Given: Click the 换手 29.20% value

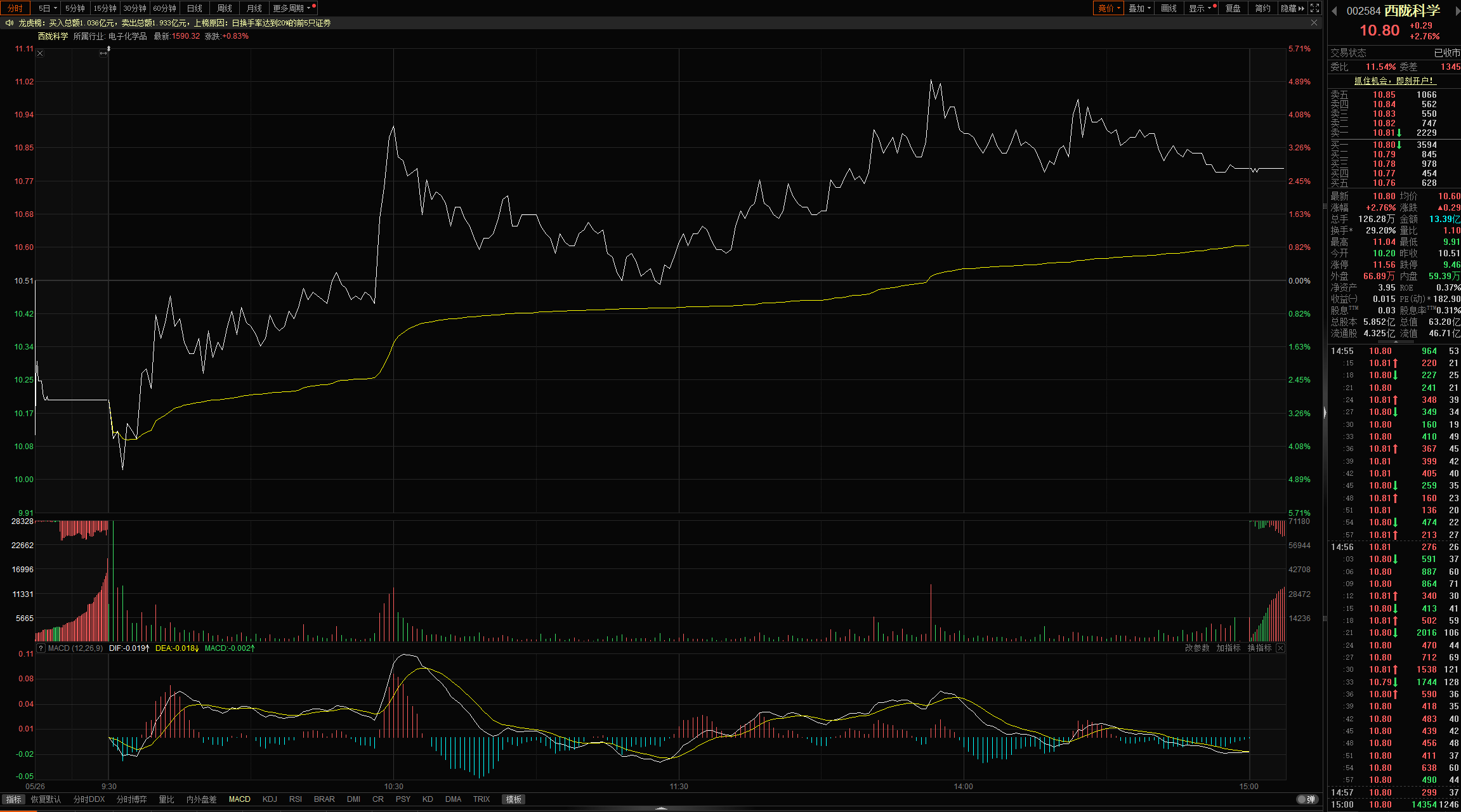Looking at the screenshot, I should 1380,230.
